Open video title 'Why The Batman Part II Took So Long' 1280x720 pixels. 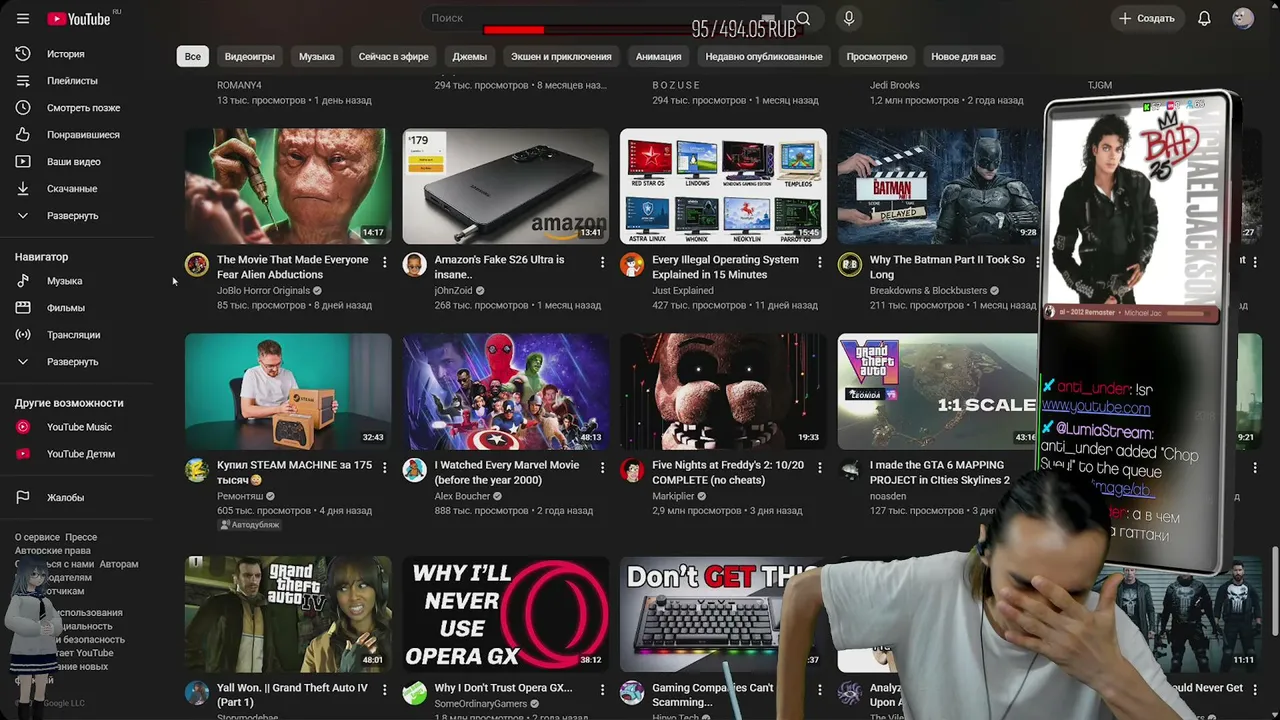pyautogui.click(x=947, y=267)
